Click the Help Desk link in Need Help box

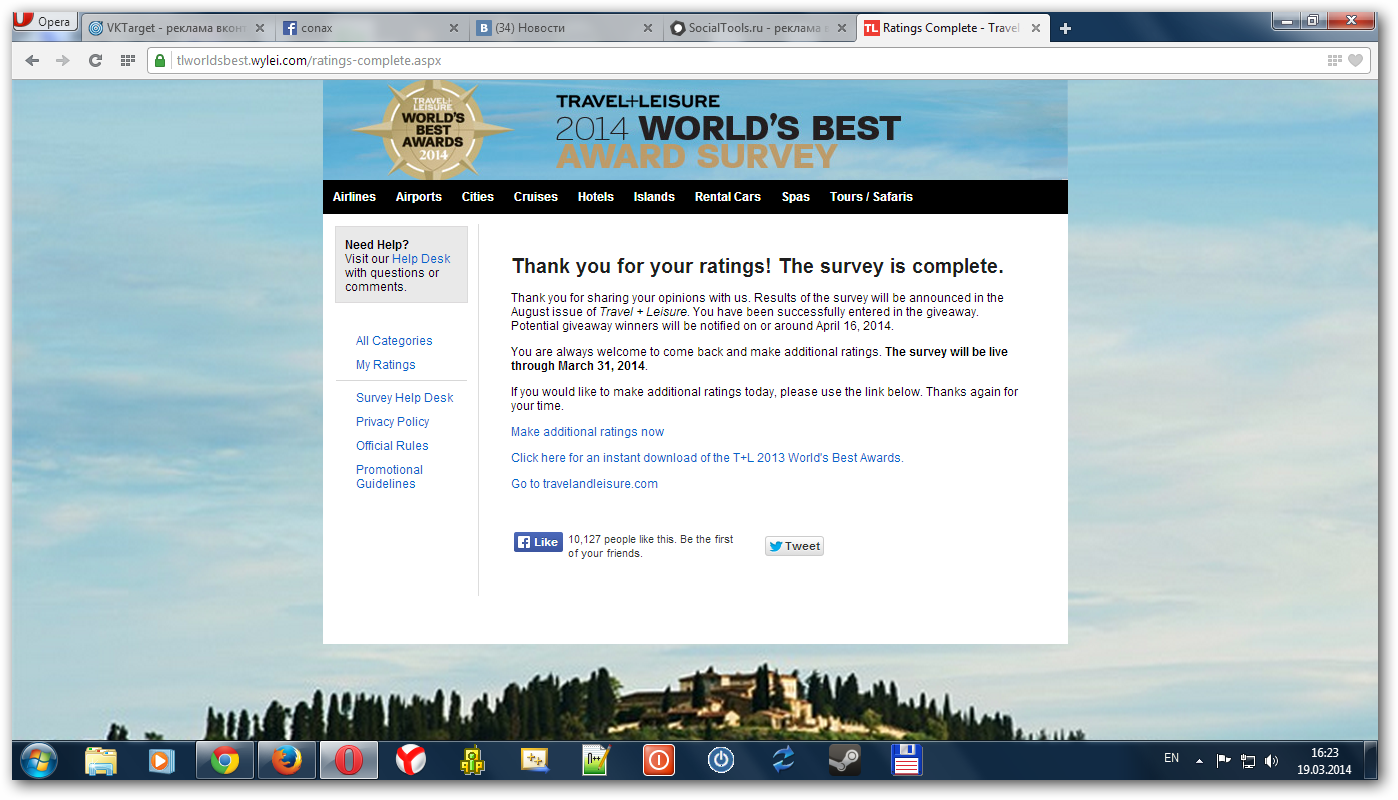pos(421,259)
